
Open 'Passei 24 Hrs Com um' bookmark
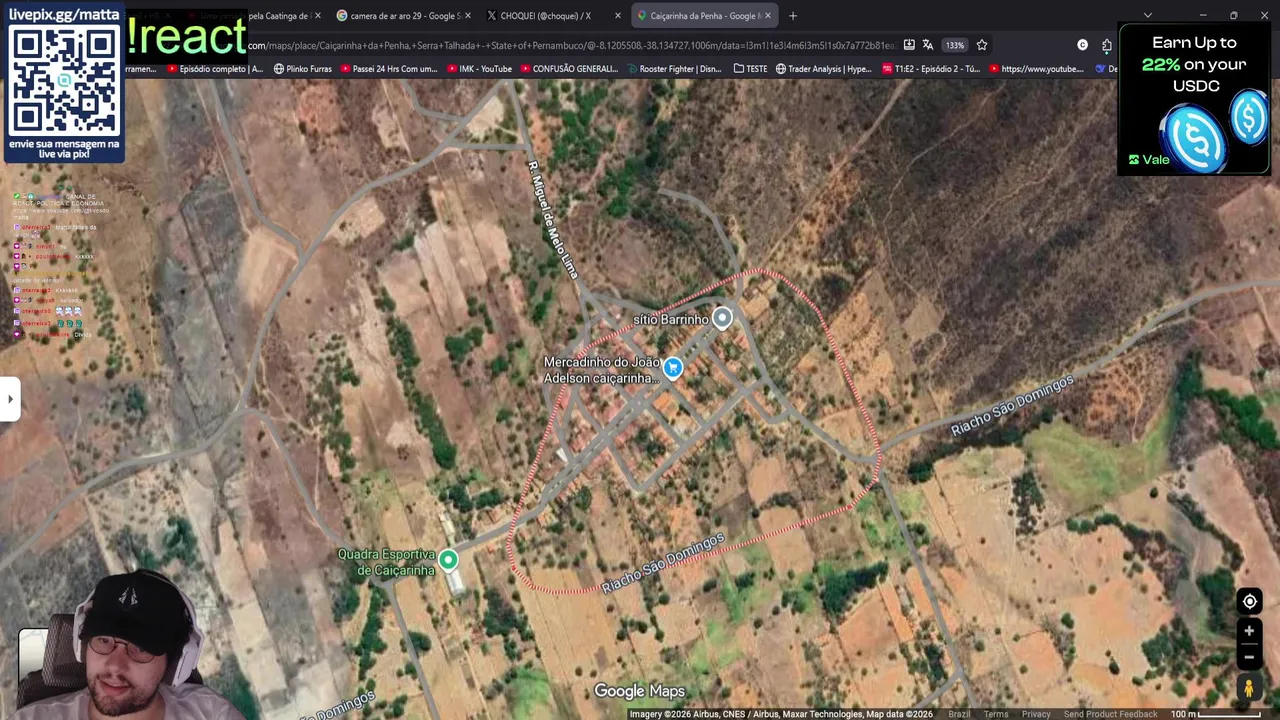click(389, 69)
